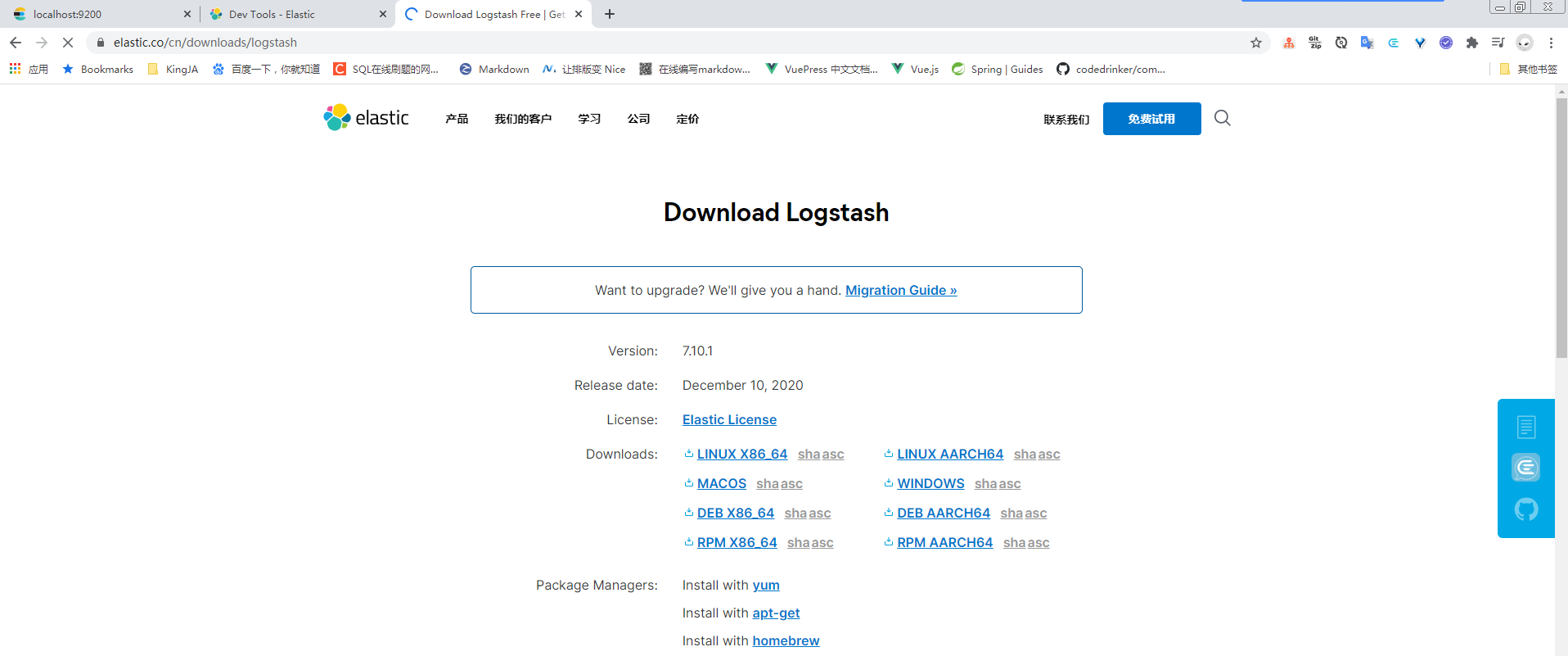Open the KingJA bookmark folder
The height and width of the screenshot is (656, 1568).
[x=173, y=69]
